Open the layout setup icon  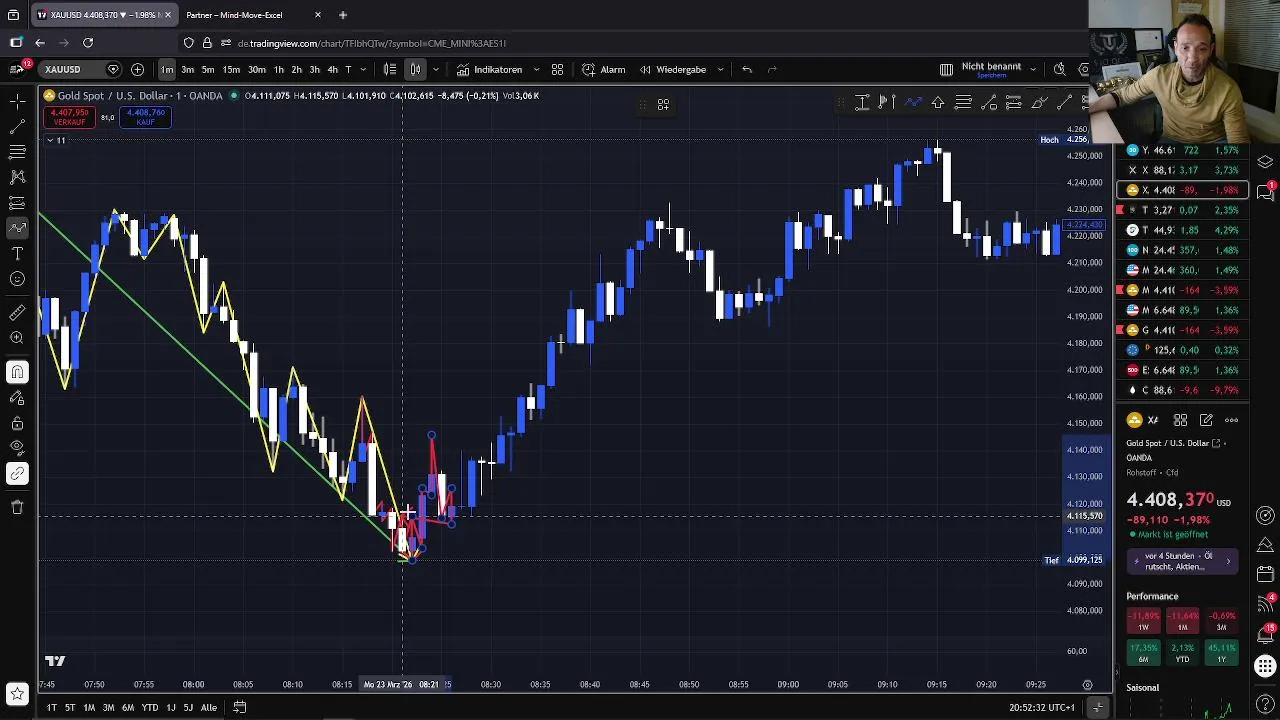coord(946,69)
